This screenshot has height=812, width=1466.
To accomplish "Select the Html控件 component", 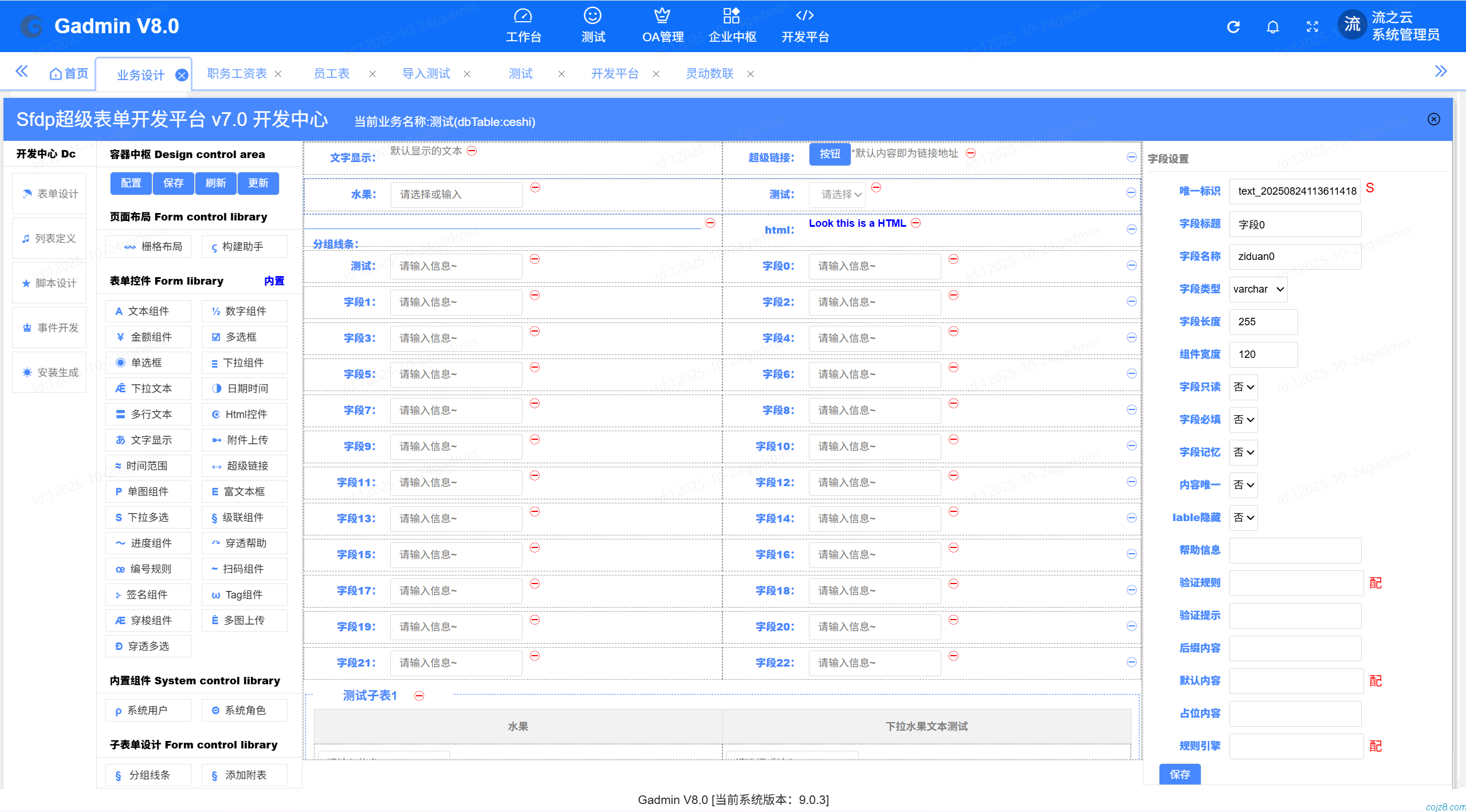I will click(x=244, y=414).
